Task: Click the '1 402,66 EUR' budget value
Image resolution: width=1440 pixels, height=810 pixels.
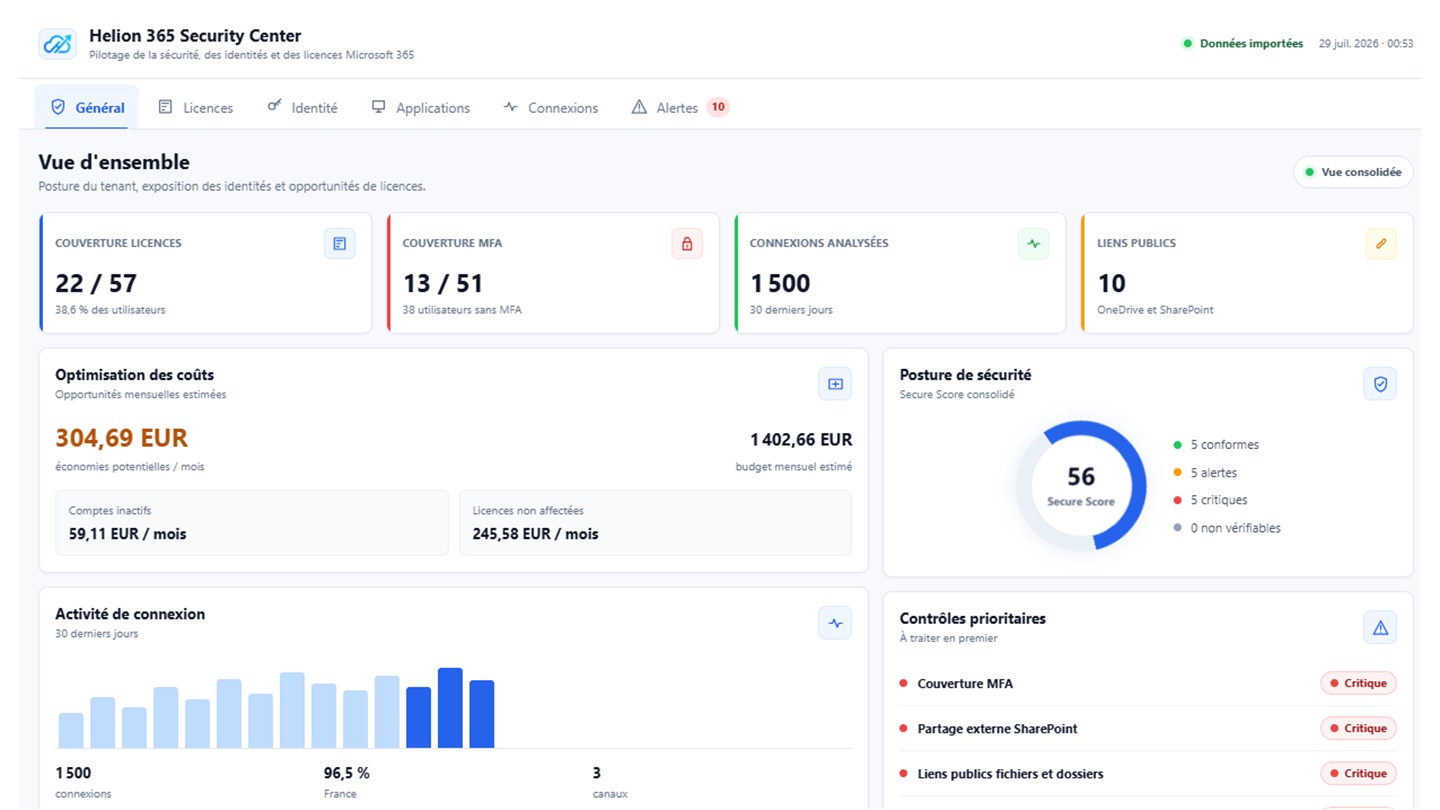Action: coord(801,440)
